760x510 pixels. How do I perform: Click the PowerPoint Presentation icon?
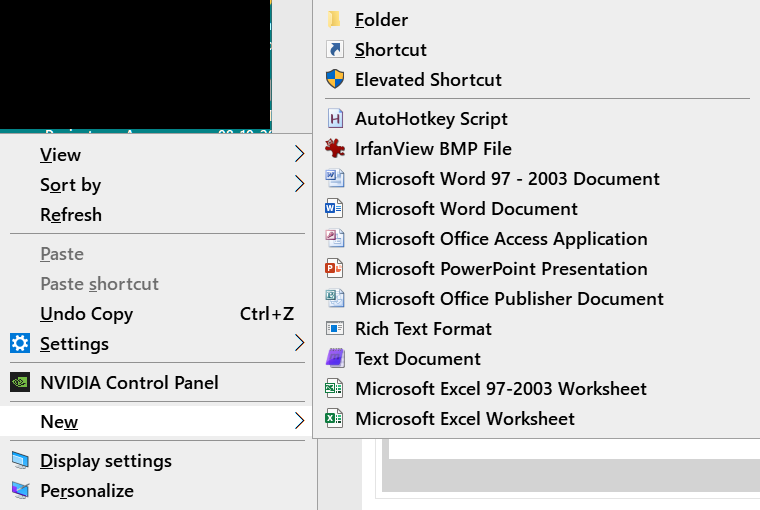tap(334, 269)
